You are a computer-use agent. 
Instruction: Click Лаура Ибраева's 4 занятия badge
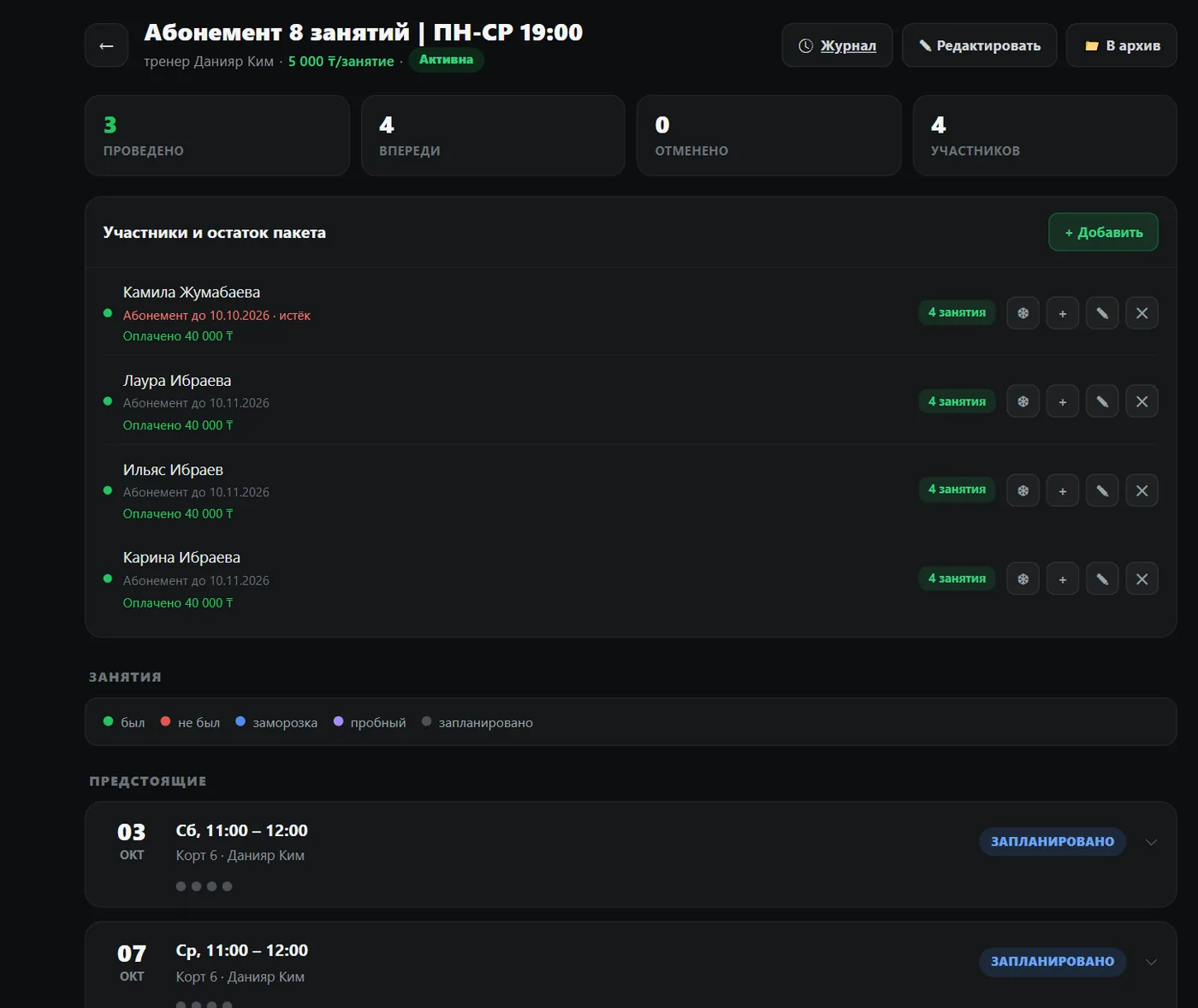pos(957,401)
